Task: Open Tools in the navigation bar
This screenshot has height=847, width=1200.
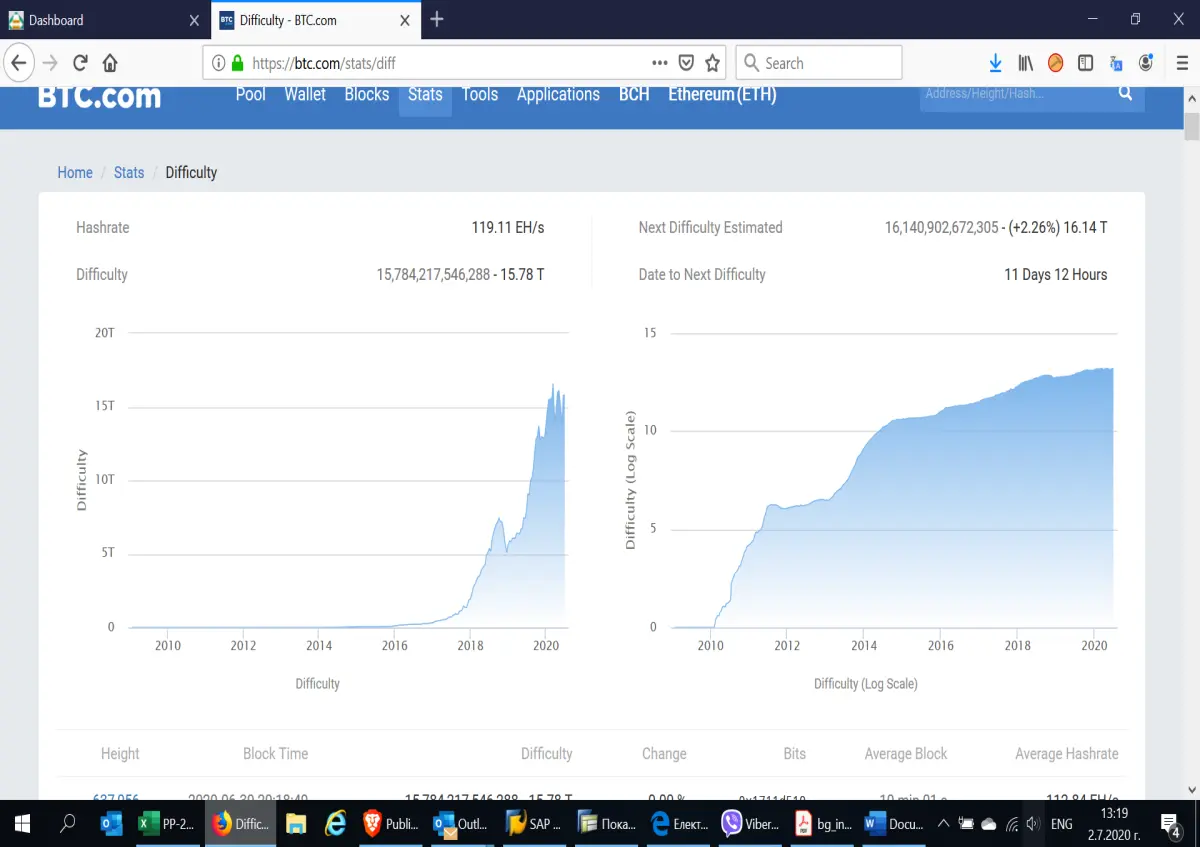Action: point(480,94)
